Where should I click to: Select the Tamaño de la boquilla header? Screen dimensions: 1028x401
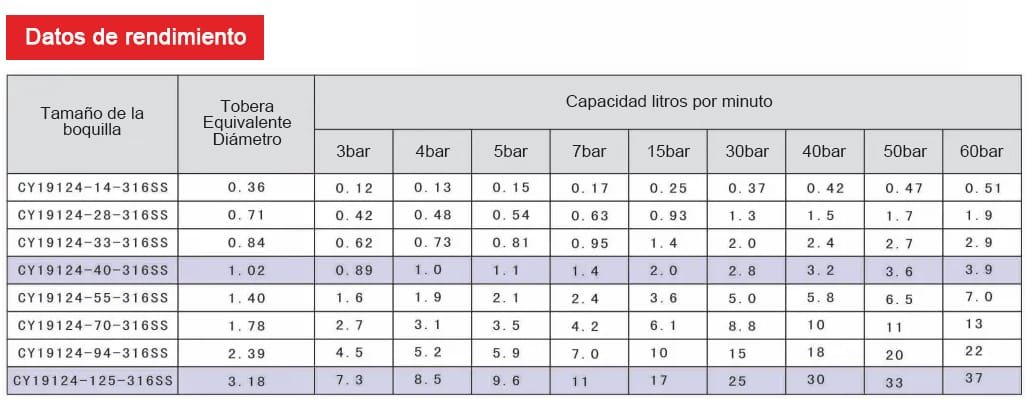(x=92, y=122)
